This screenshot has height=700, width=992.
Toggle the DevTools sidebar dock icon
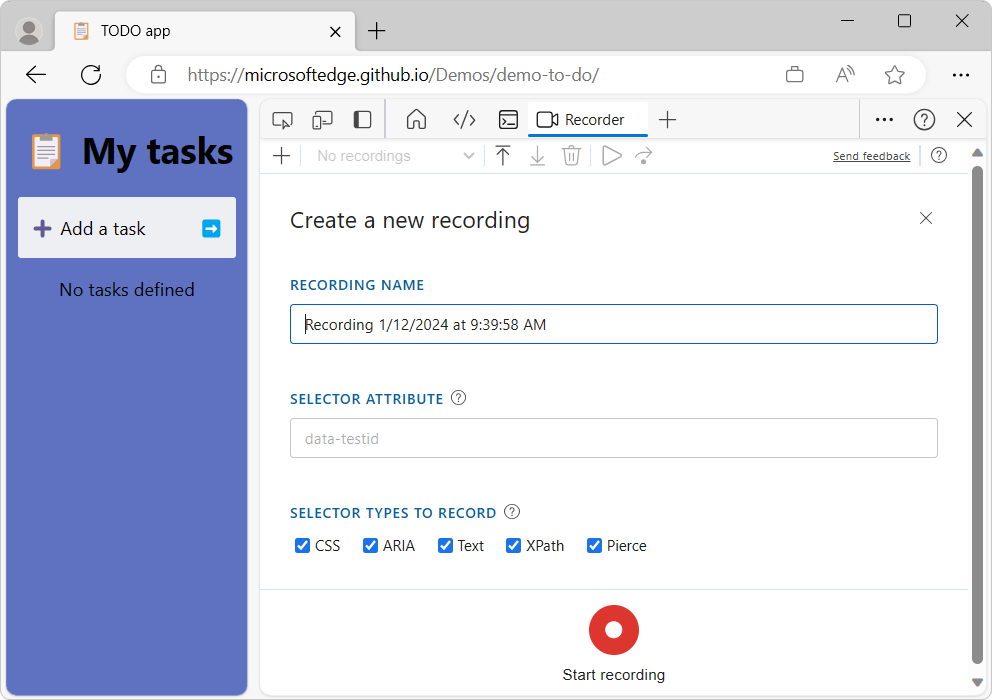click(362, 120)
